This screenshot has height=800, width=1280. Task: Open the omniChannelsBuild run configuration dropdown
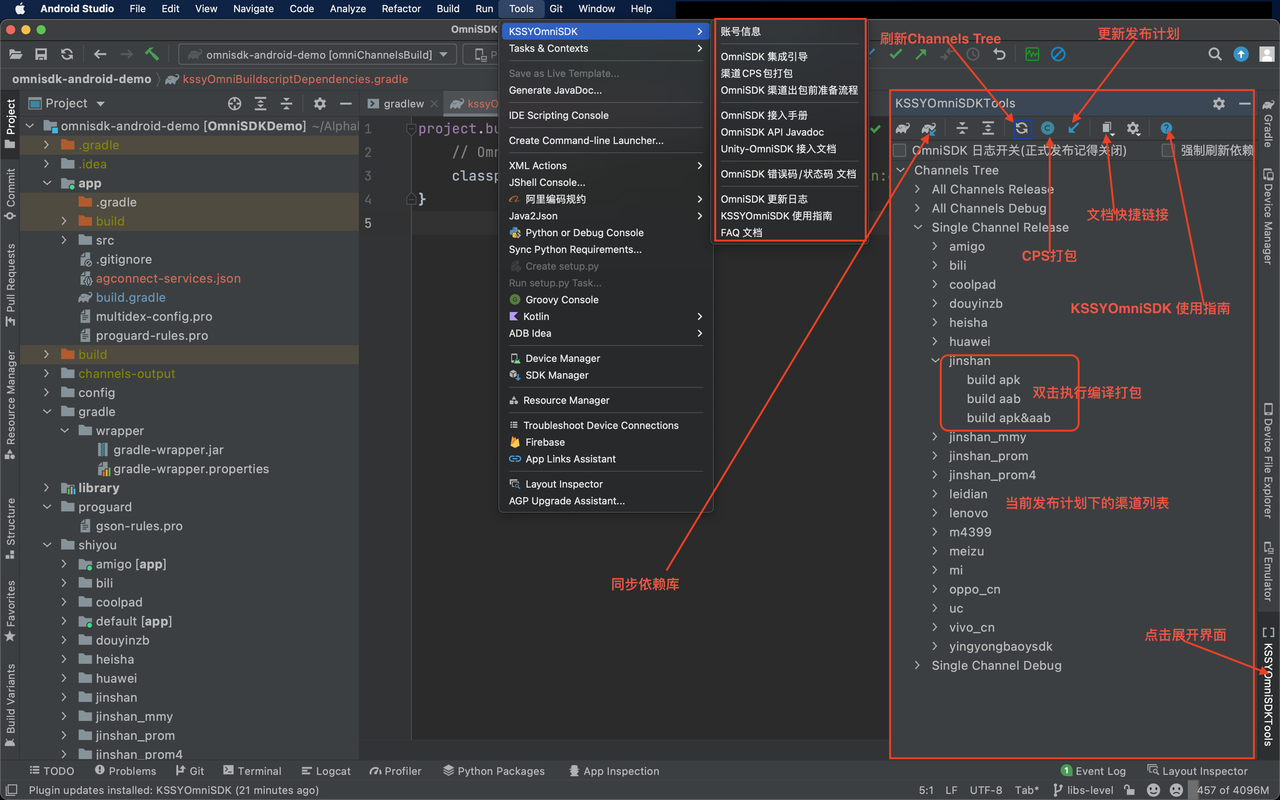[319, 54]
